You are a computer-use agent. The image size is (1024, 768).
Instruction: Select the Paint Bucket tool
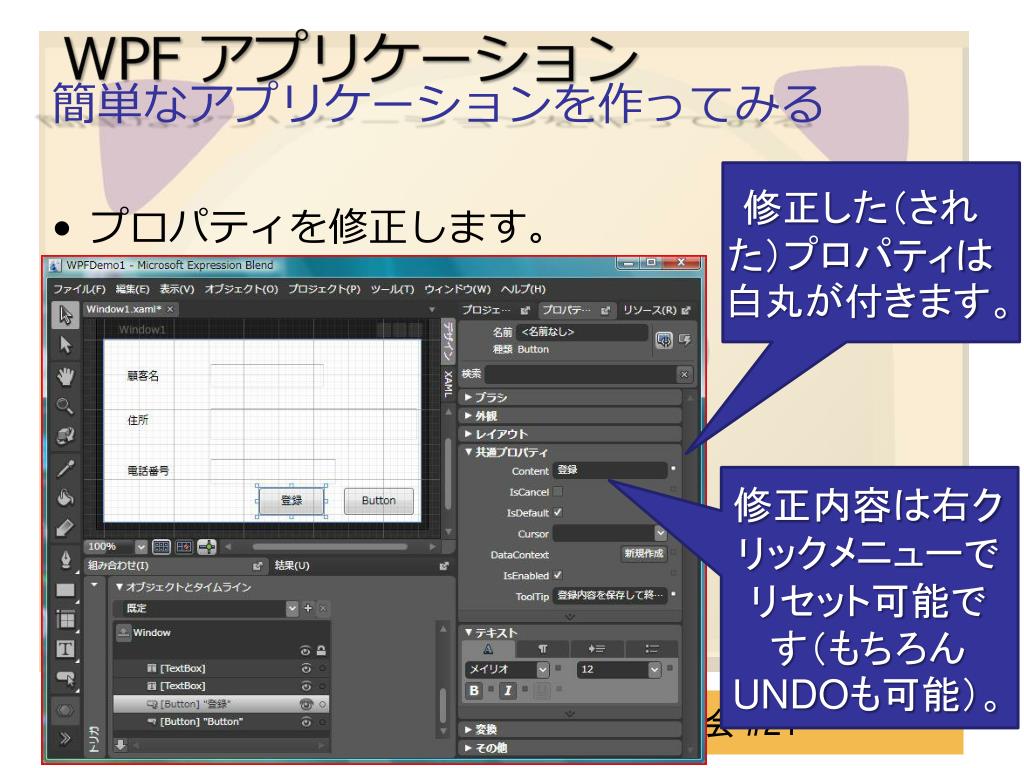65,498
